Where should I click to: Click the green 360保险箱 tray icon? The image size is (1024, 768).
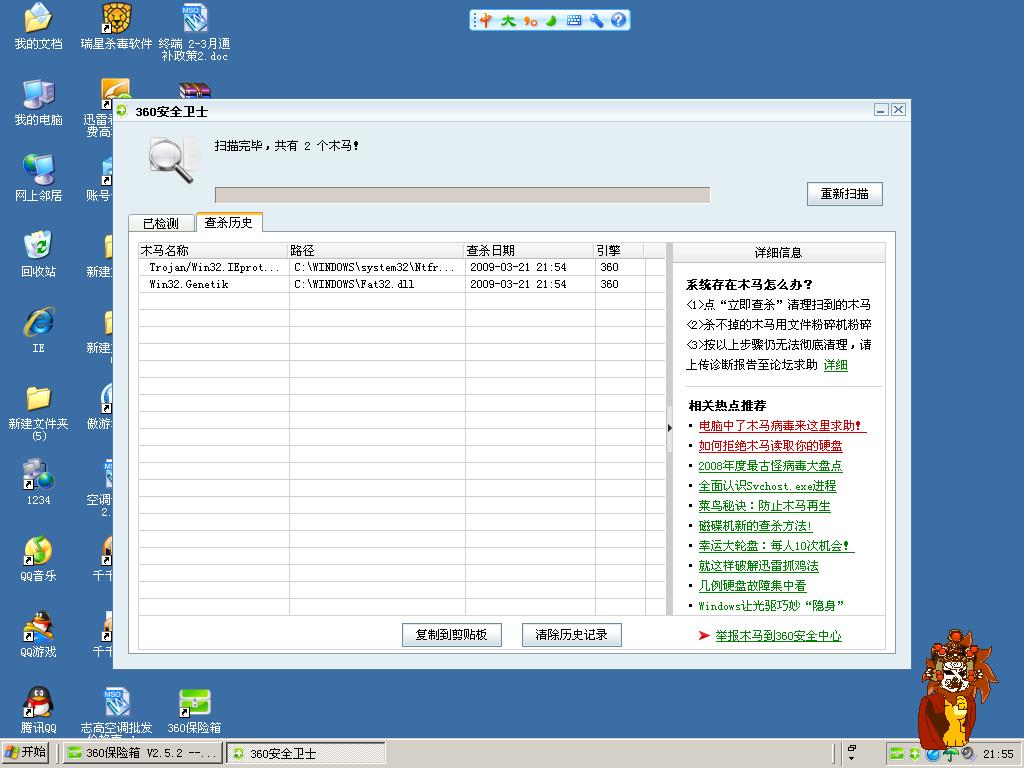click(897, 754)
